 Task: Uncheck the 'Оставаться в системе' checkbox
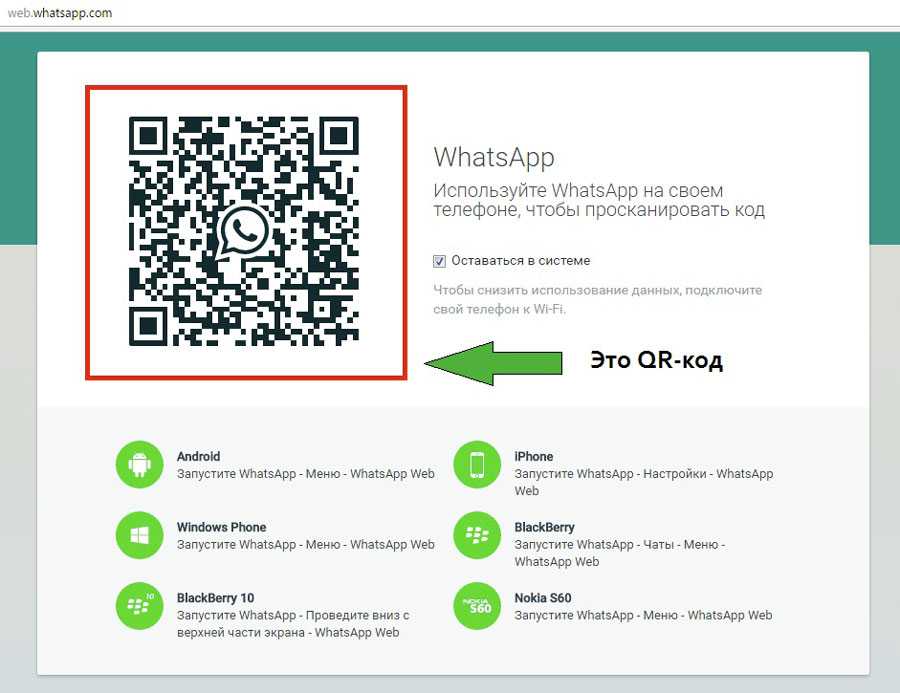point(439,261)
